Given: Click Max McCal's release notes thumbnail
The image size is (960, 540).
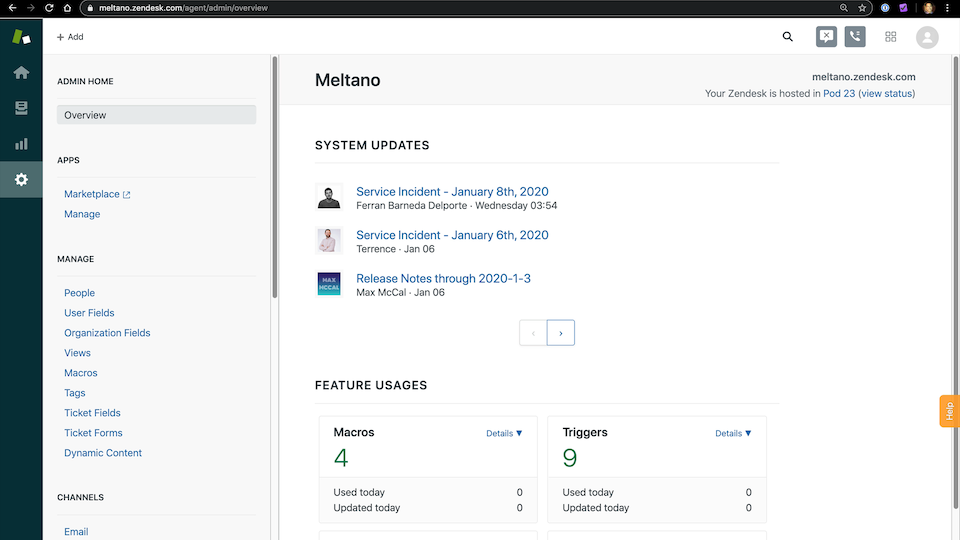Looking at the screenshot, I should (329, 284).
